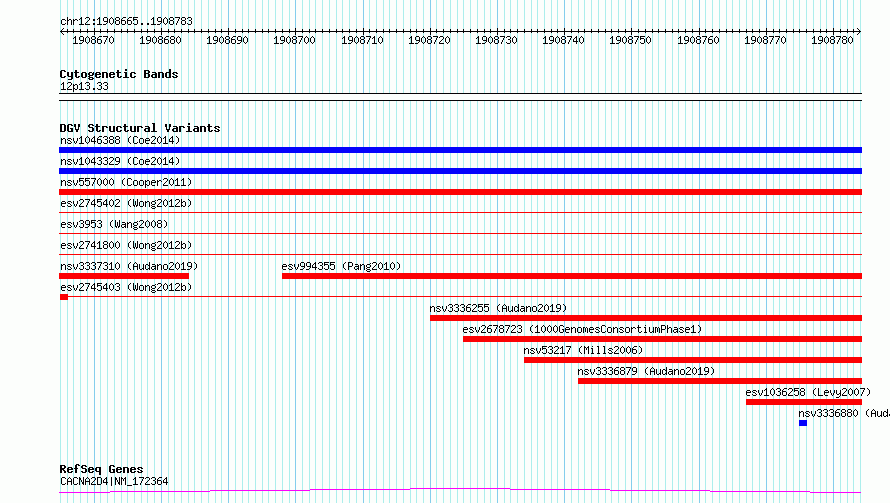
Task: Open the esv2741800 (Wong2012b) label
Action: (126, 245)
